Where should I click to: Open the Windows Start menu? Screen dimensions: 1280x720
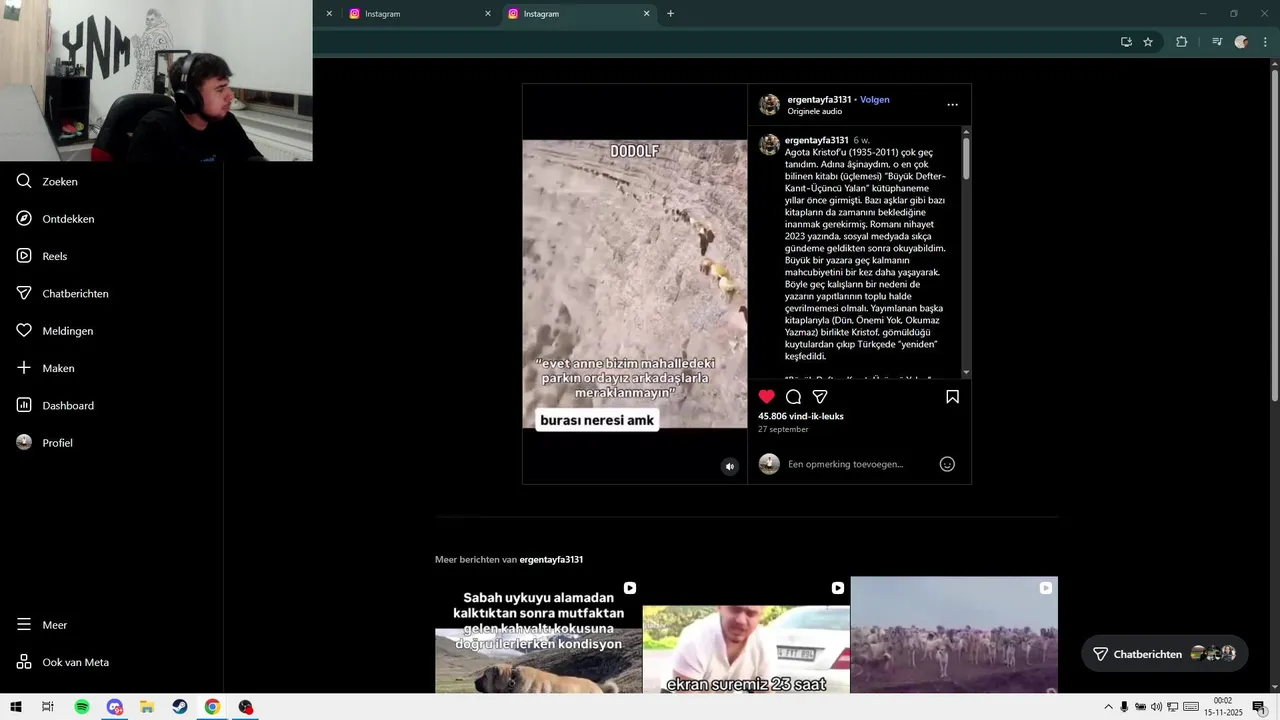16,707
